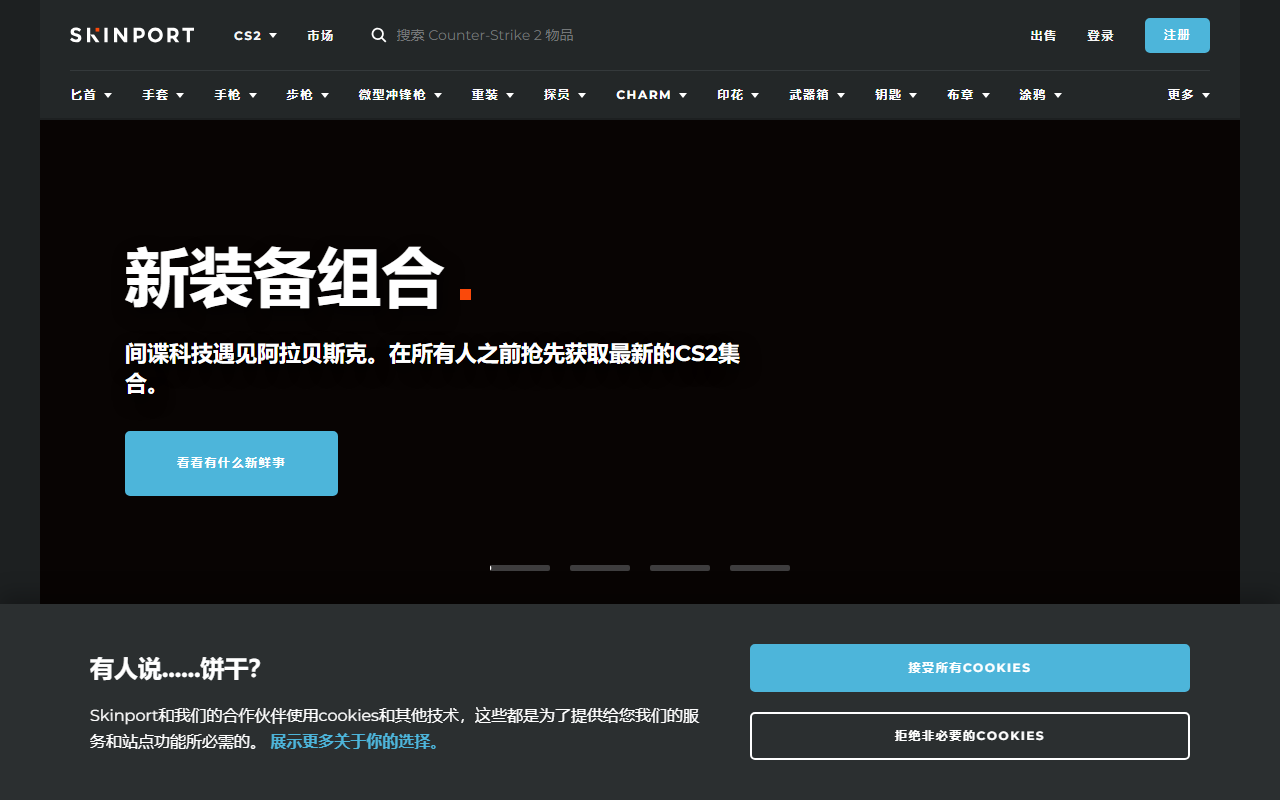Image resolution: width=1280 pixels, height=800 pixels.
Task: Open the 展示更多关于你的选择 link
Action: tap(355, 742)
